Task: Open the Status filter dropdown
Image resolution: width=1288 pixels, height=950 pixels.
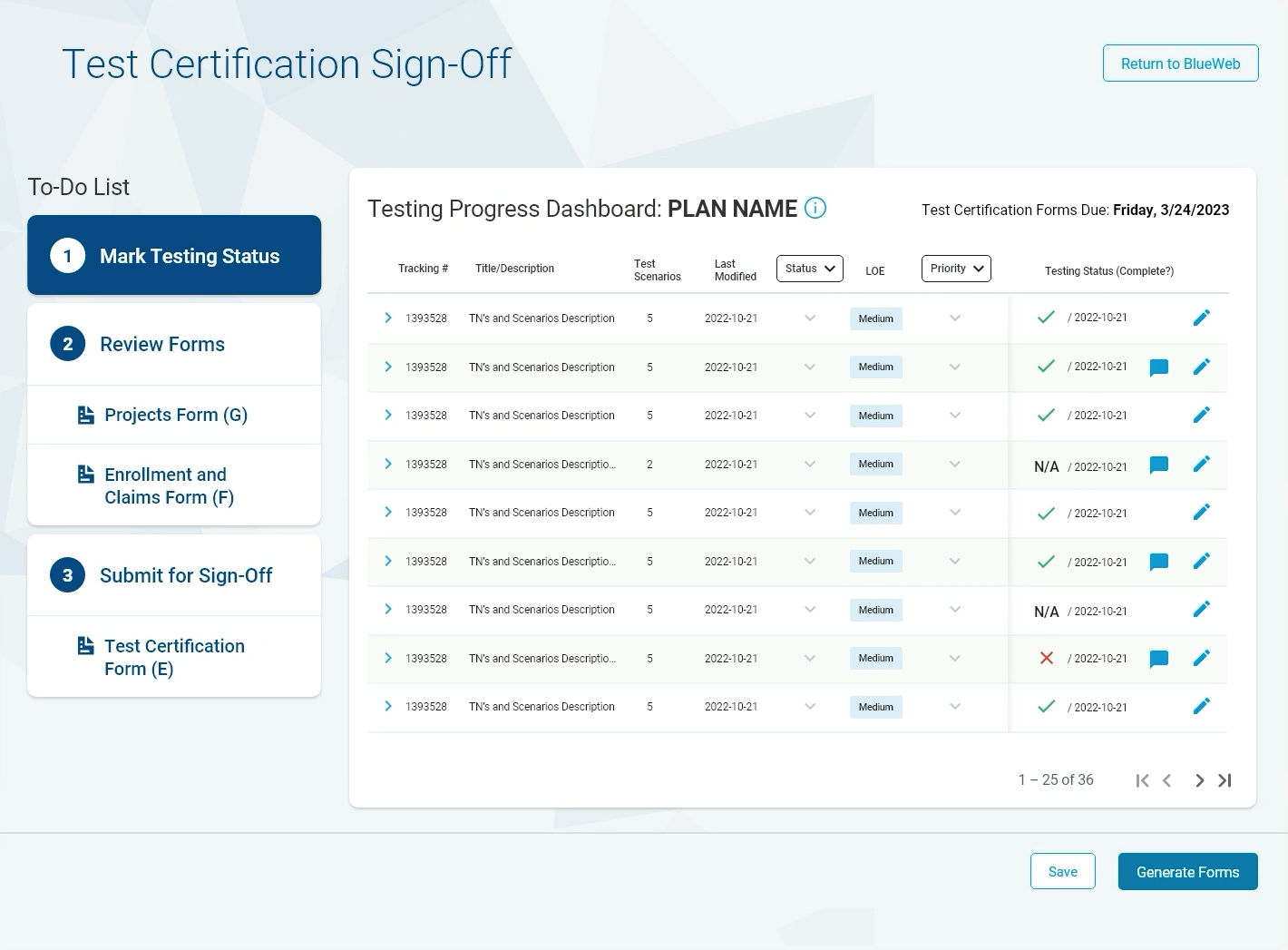Action: (809, 268)
